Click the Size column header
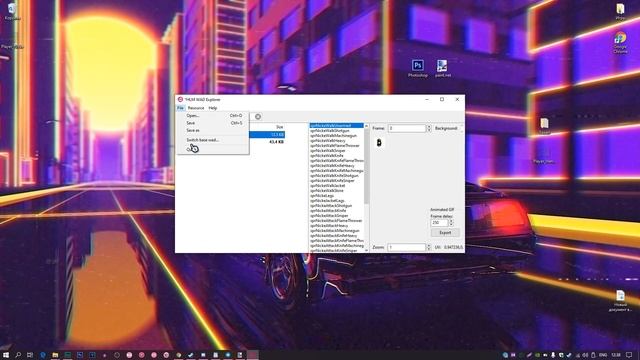Image resolution: width=640 pixels, height=360 pixels. 279,127
